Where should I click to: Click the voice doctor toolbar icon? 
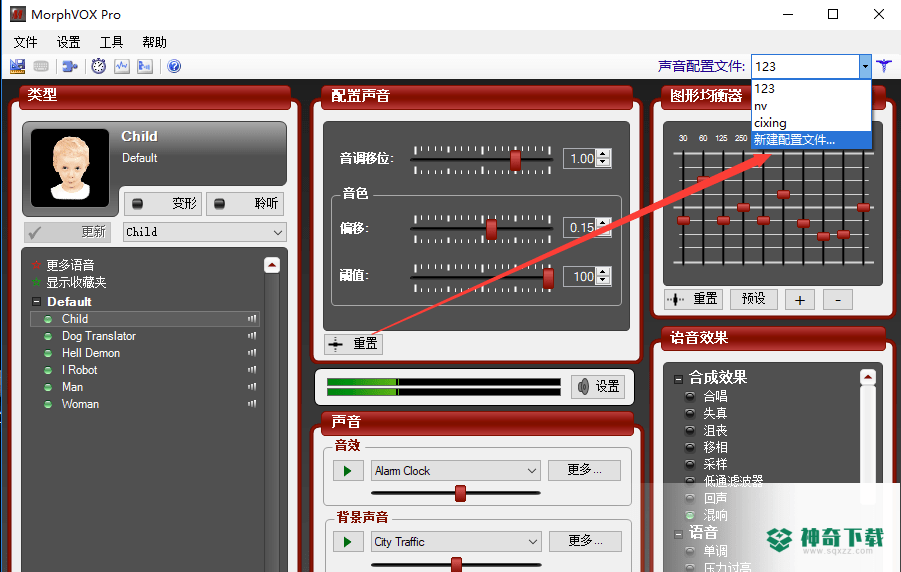pyautogui.click(x=145, y=67)
